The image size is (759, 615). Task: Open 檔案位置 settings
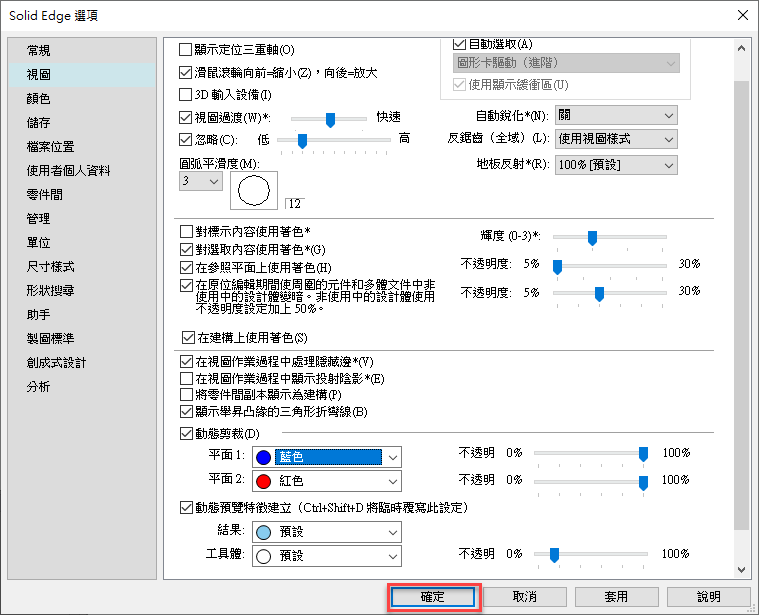coord(50,147)
